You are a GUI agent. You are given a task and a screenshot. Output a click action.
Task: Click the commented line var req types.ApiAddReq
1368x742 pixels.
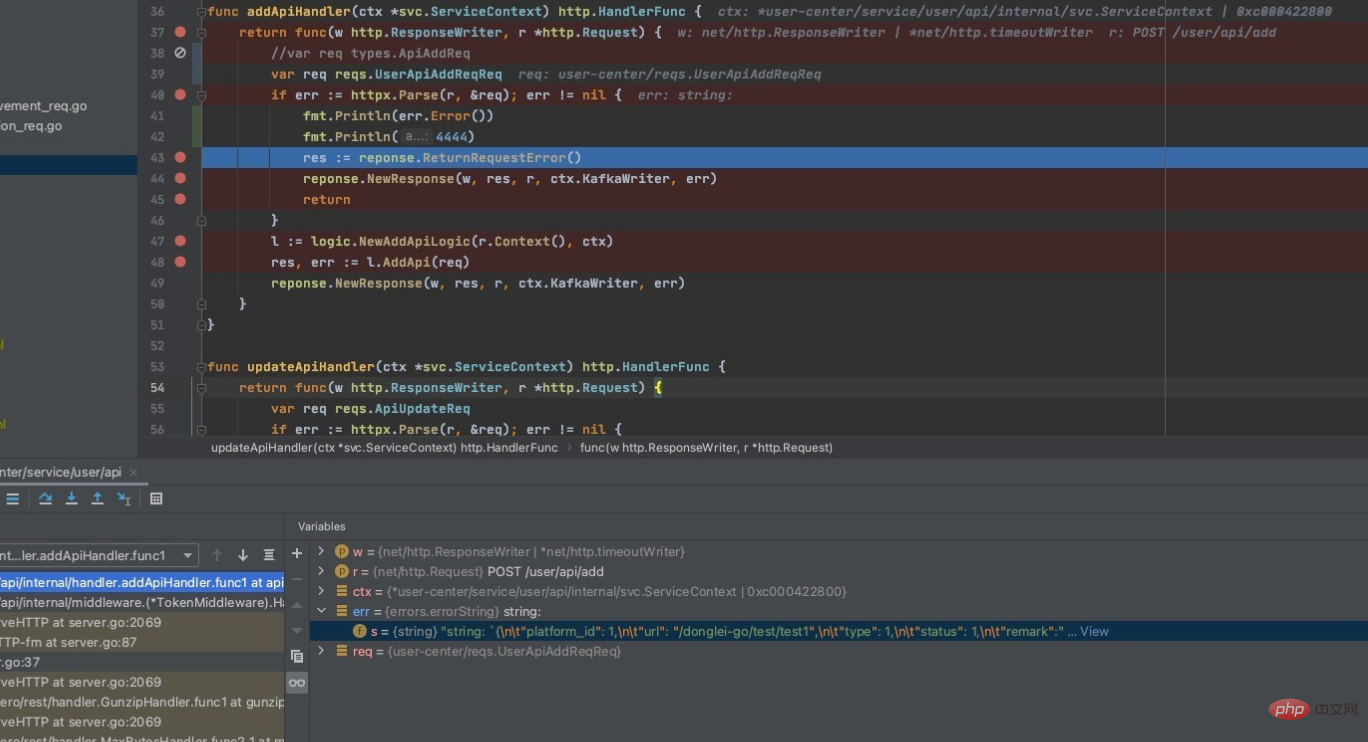370,53
